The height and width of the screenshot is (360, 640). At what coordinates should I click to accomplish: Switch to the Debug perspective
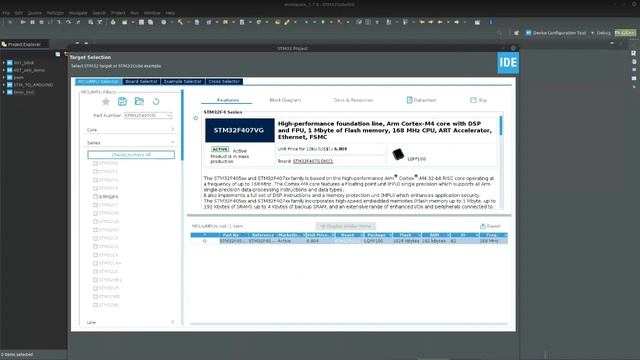603,33
